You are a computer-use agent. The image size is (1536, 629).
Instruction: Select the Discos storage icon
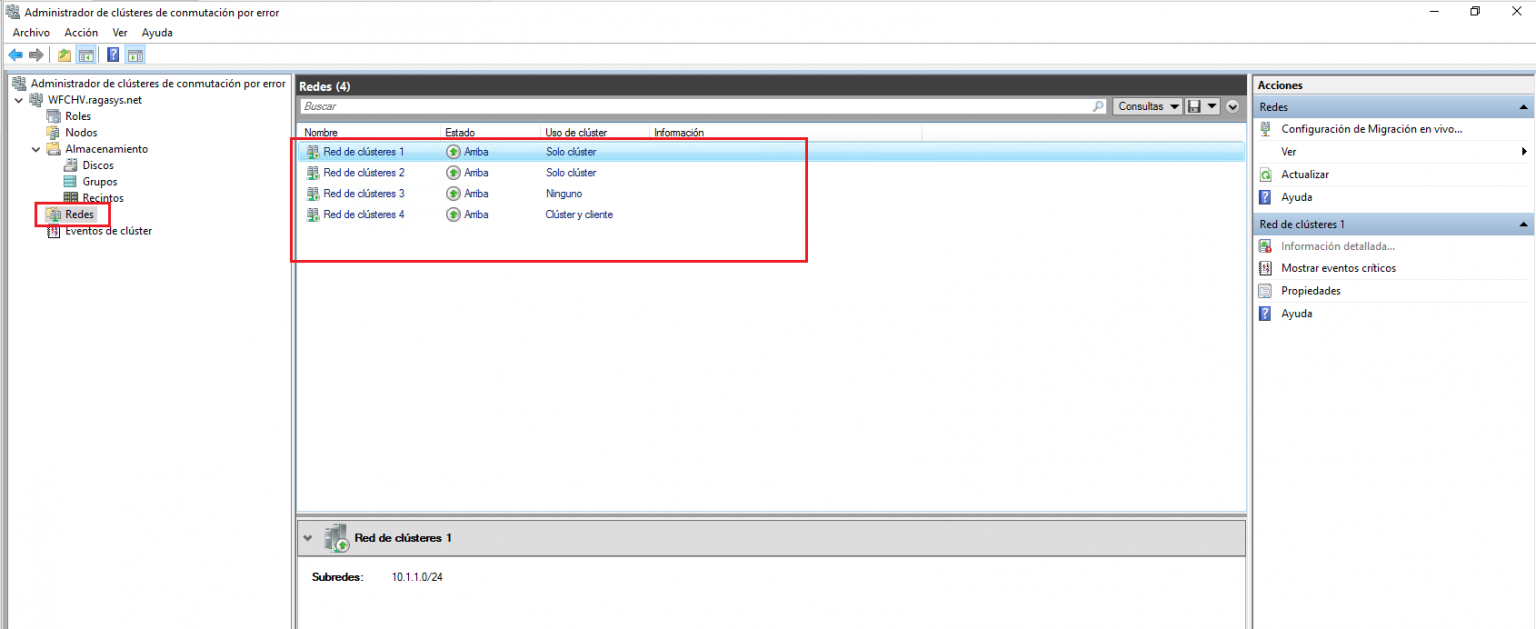(71, 164)
